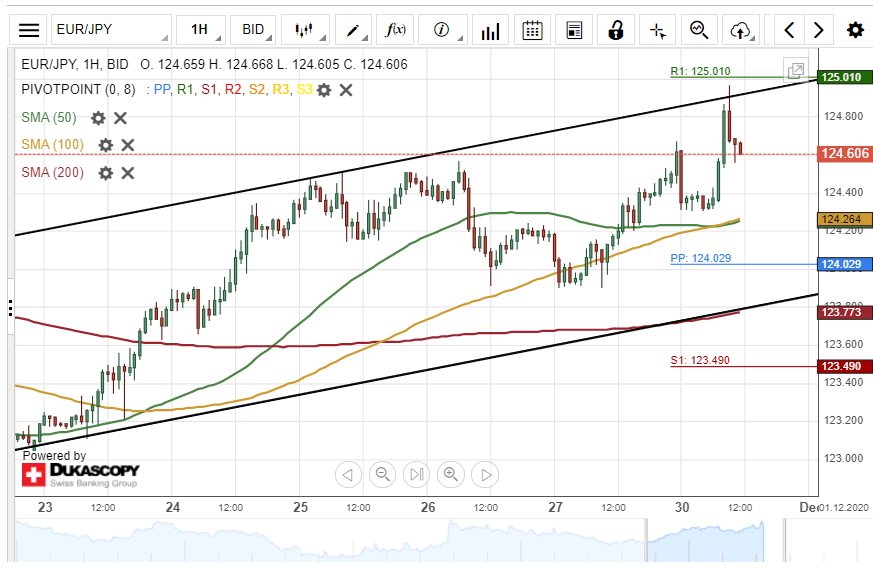This screenshot has width=873, height=569.
Task: Open SMA (50) indicator settings gear
Action: [x=98, y=118]
